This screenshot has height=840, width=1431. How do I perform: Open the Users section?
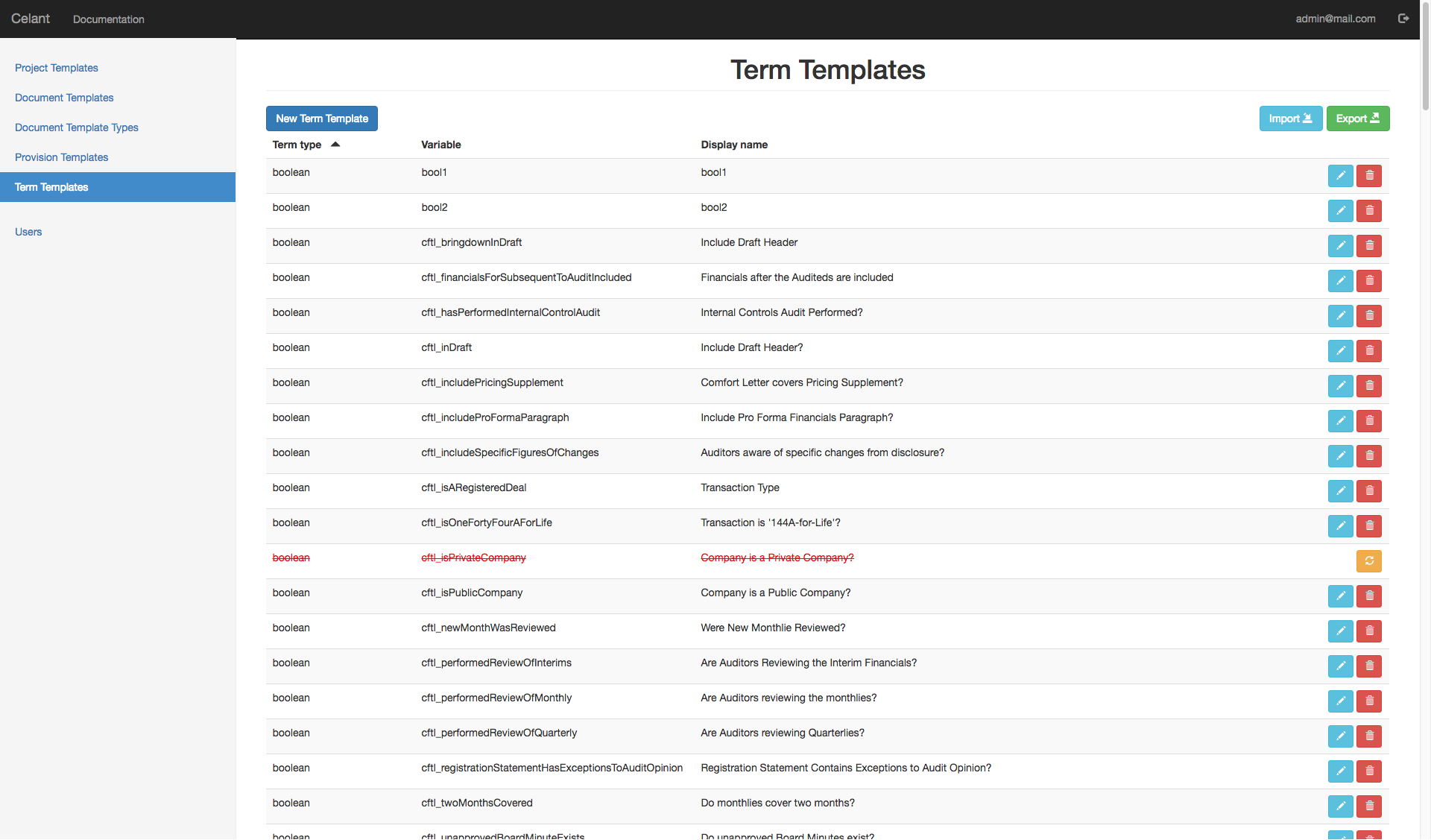(28, 232)
